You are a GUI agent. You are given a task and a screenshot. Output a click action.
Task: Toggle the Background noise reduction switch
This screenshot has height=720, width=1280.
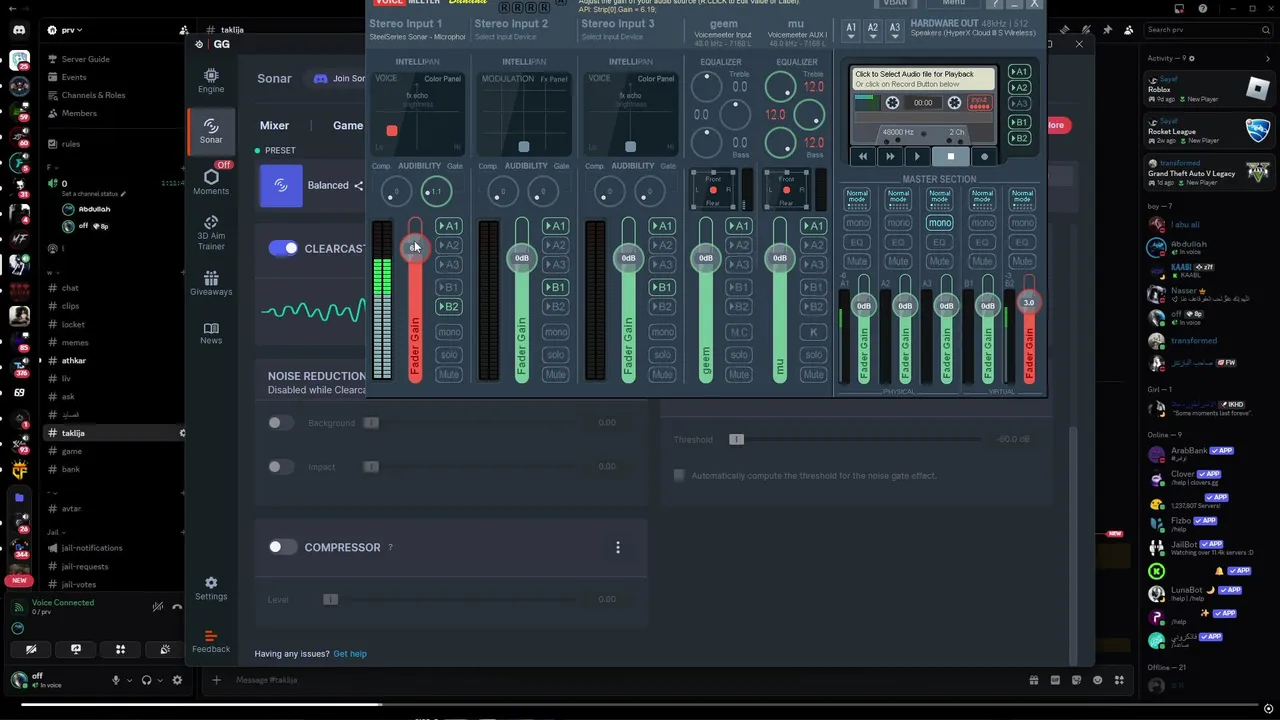coord(281,423)
